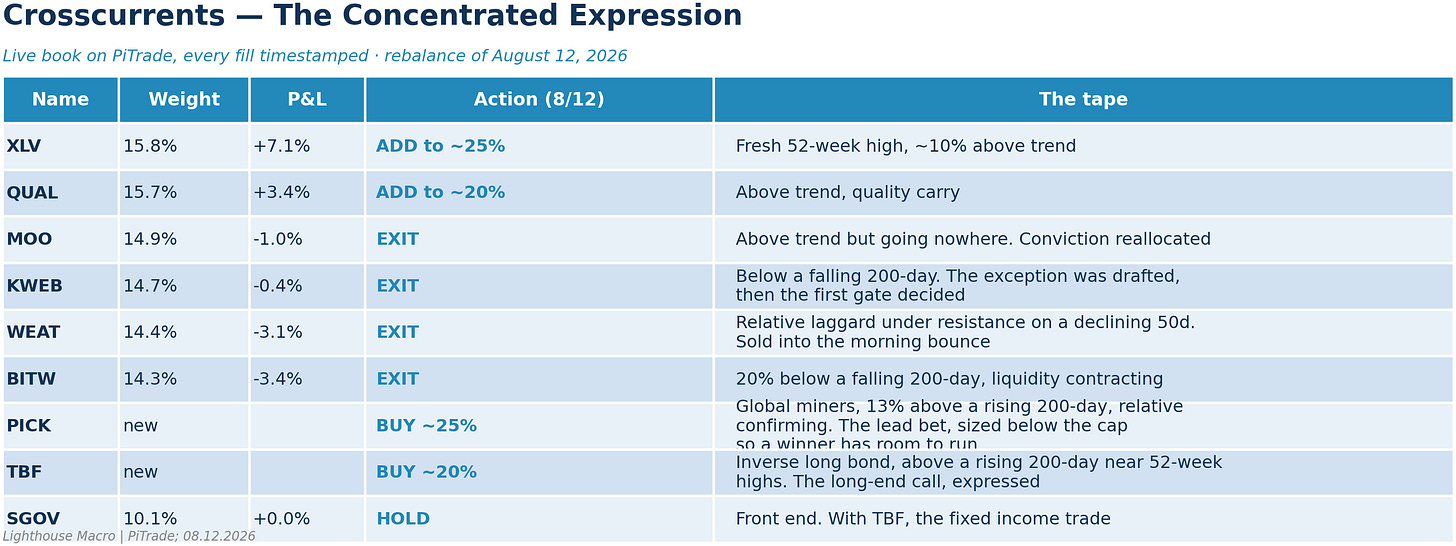Select the P&L column header
This screenshot has width=1456, height=546.
click(x=307, y=100)
